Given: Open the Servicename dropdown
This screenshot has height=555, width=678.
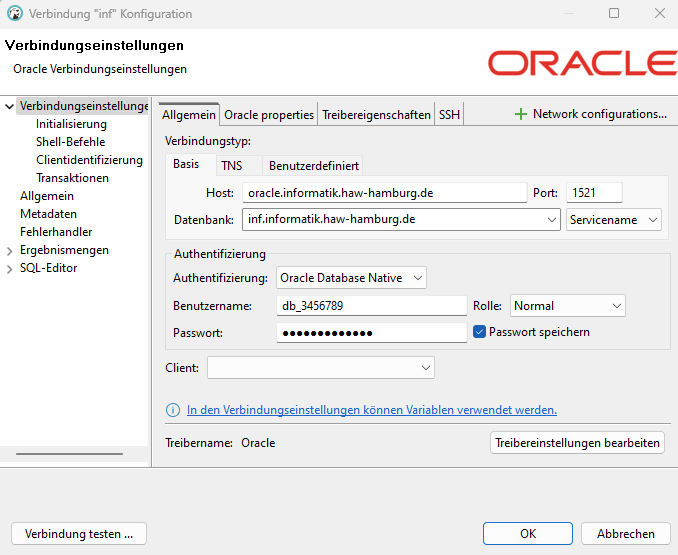Looking at the screenshot, I should (614, 220).
